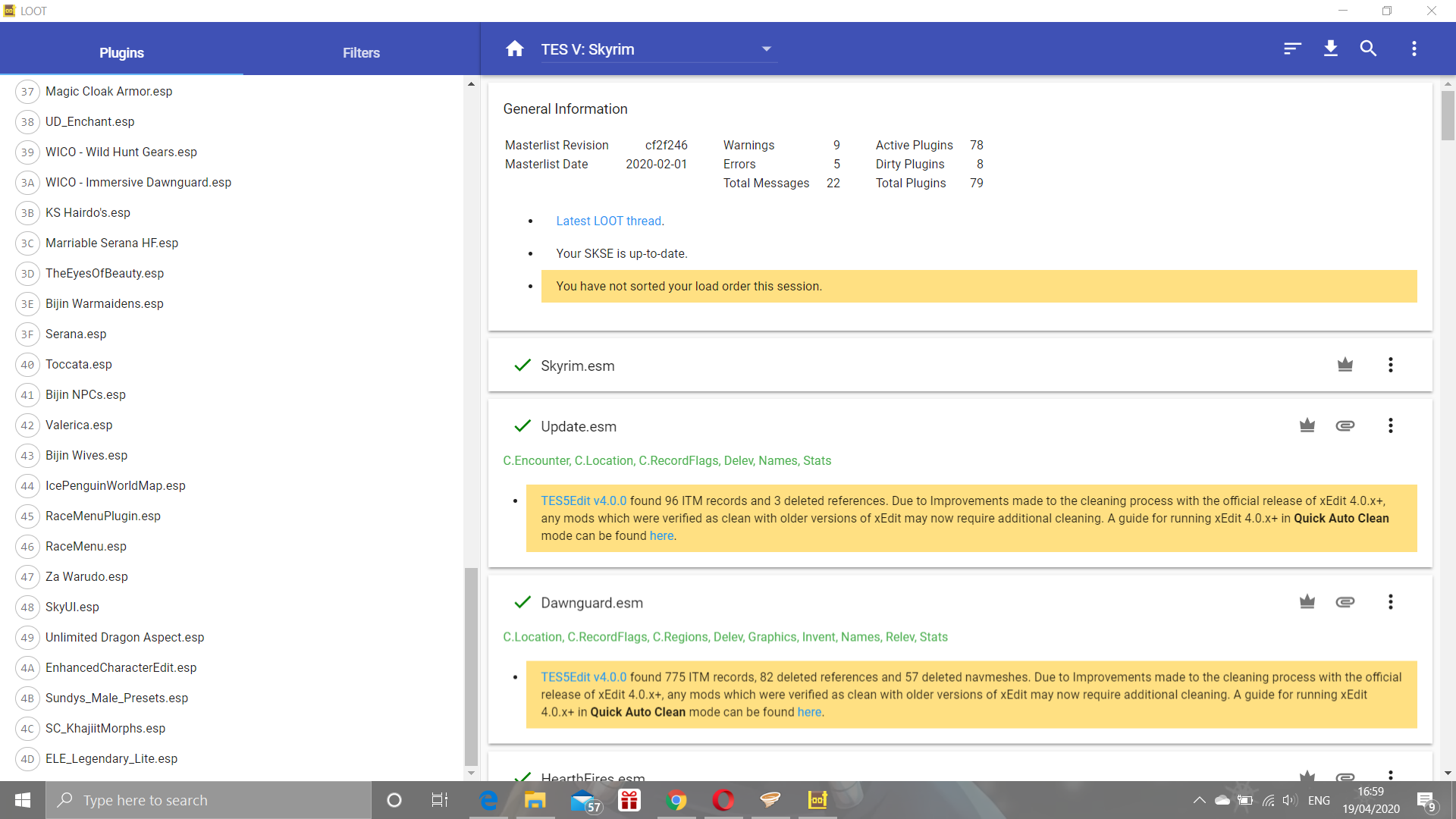Open the TES5Edit v4.0.0 link under Update.esm
The width and height of the screenshot is (1456, 819).
coord(584,501)
